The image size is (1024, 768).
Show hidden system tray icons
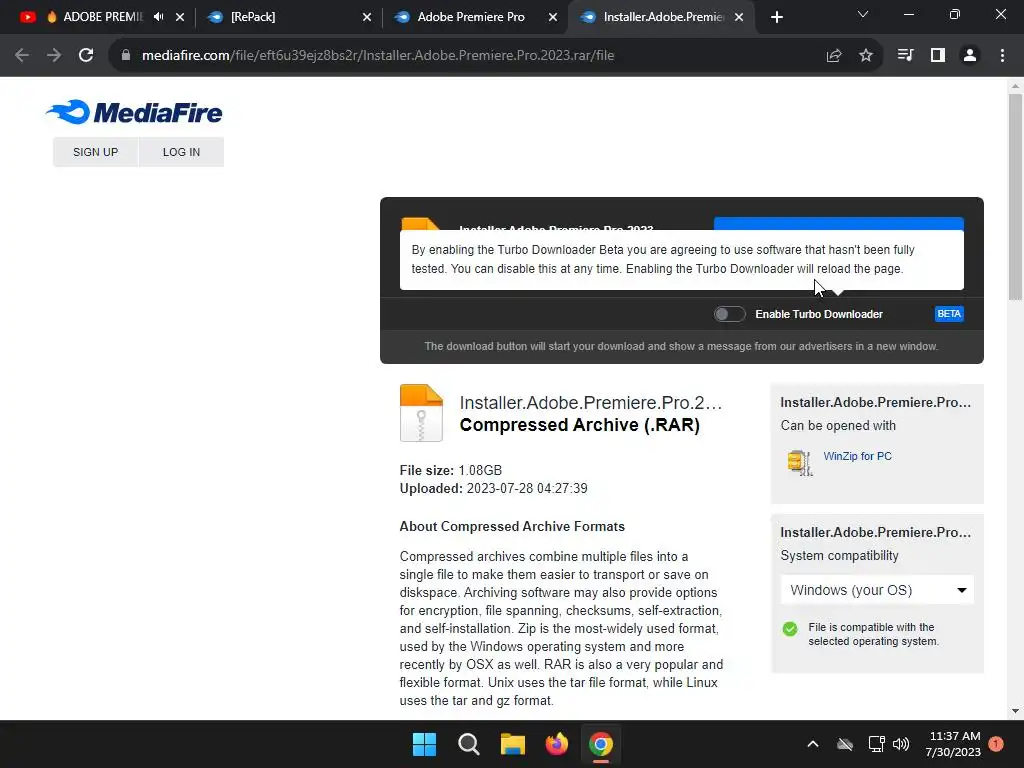(x=813, y=744)
